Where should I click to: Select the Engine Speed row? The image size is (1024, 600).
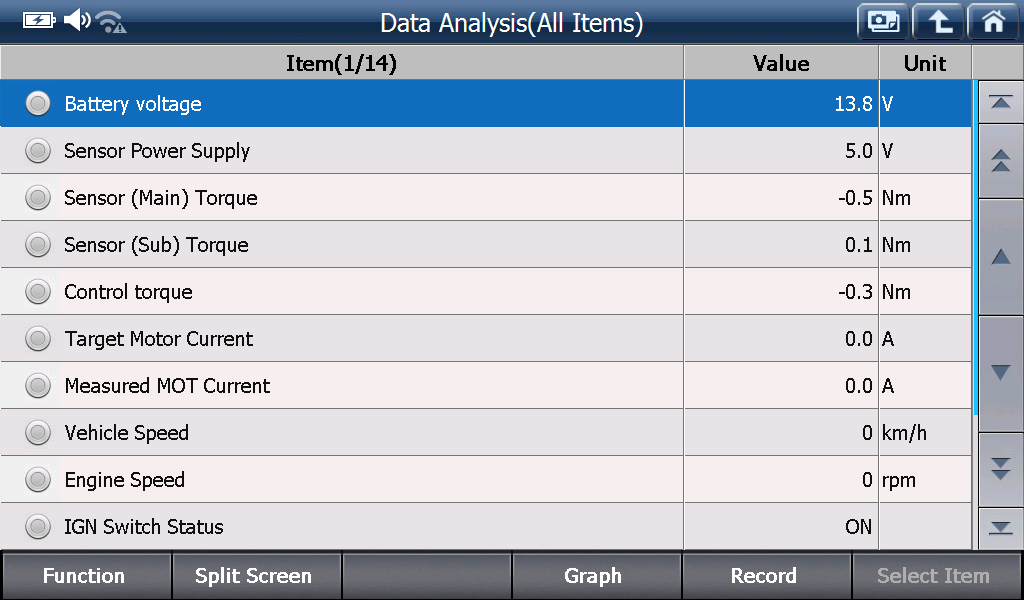click(486, 480)
